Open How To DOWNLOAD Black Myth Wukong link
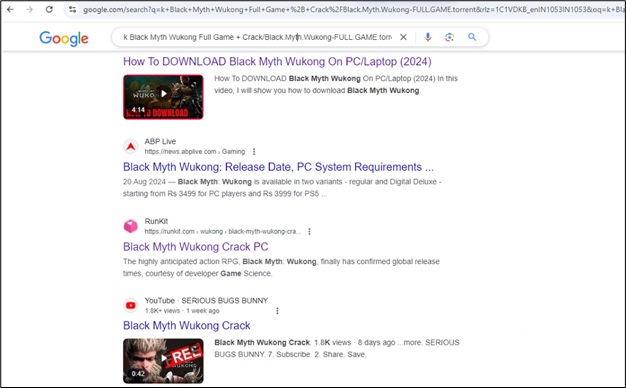626x388 pixels. tap(277, 61)
